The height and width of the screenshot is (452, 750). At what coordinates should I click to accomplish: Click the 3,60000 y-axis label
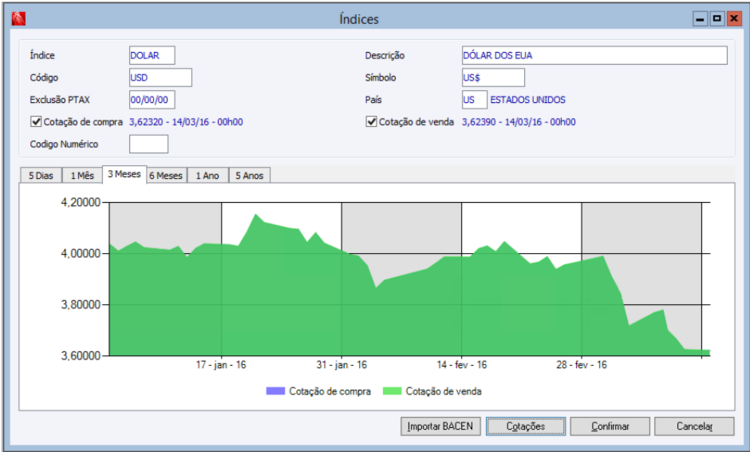pos(81,356)
